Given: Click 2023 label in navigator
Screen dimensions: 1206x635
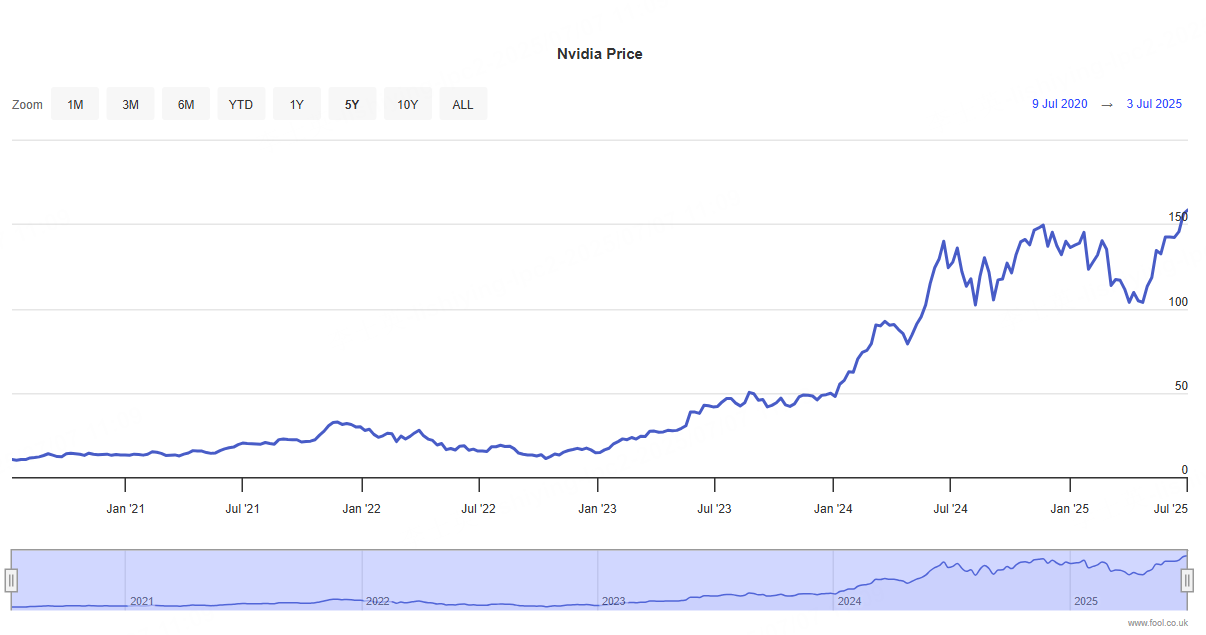Looking at the screenshot, I should coord(614,601).
